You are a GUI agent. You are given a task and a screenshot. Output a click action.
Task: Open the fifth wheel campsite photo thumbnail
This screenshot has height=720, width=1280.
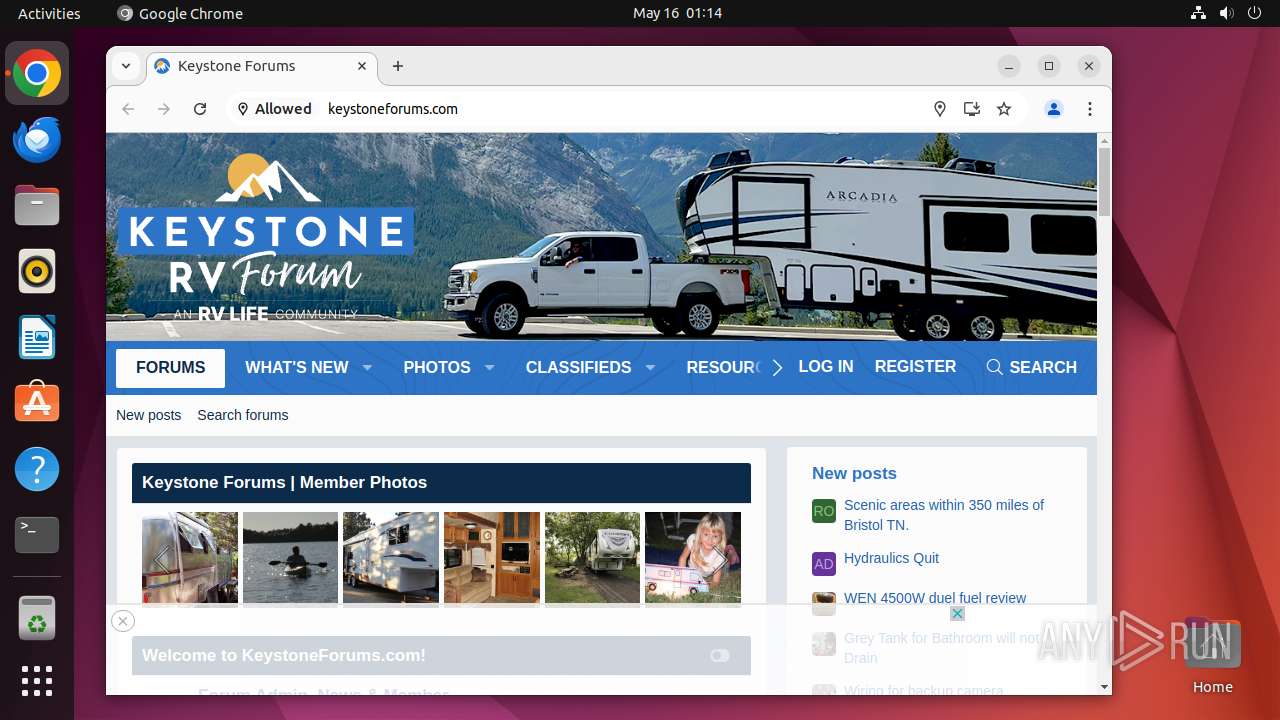coord(593,558)
